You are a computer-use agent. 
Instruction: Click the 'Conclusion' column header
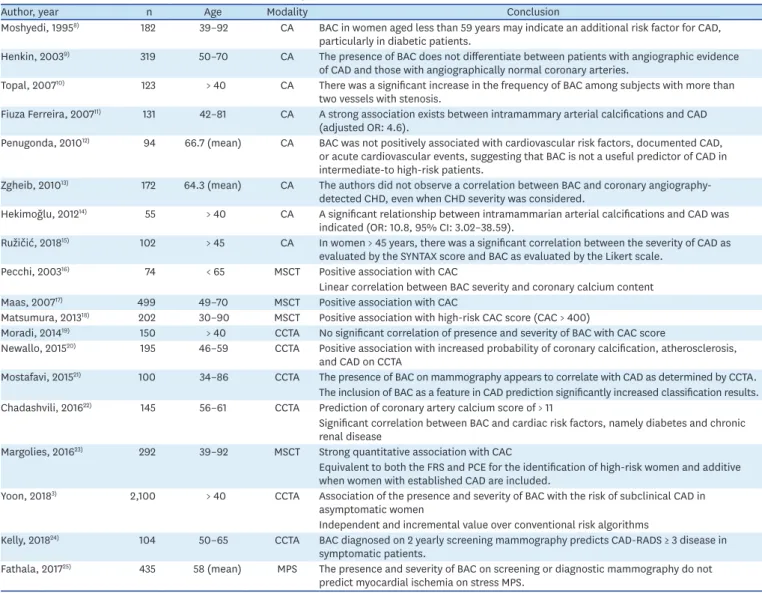point(533,12)
